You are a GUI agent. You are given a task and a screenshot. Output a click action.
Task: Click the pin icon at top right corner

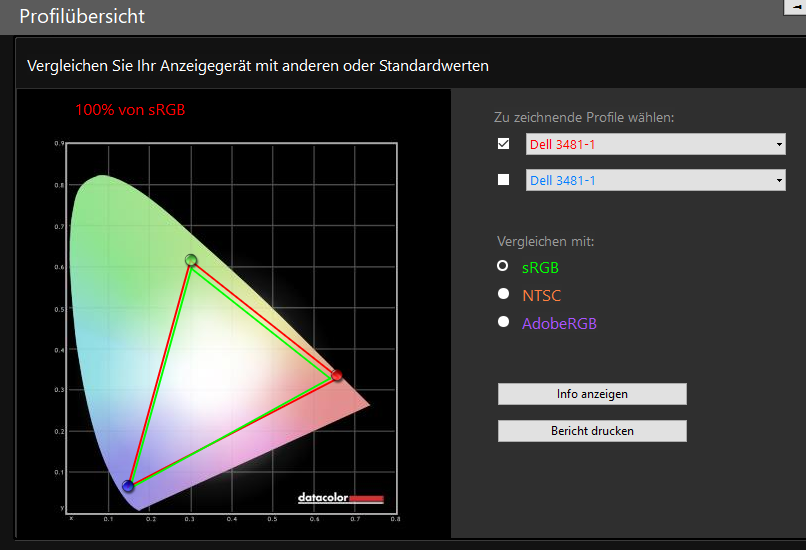[795, 7]
